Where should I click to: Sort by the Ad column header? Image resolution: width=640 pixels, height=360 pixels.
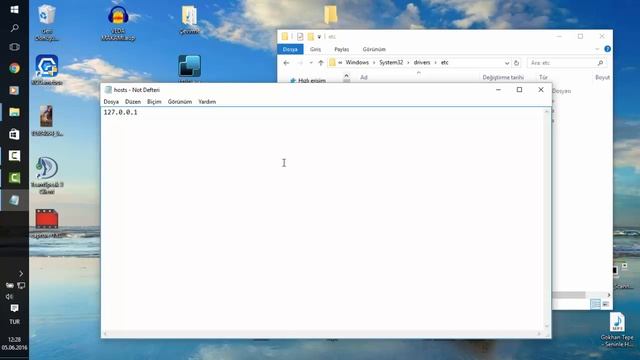[364, 77]
